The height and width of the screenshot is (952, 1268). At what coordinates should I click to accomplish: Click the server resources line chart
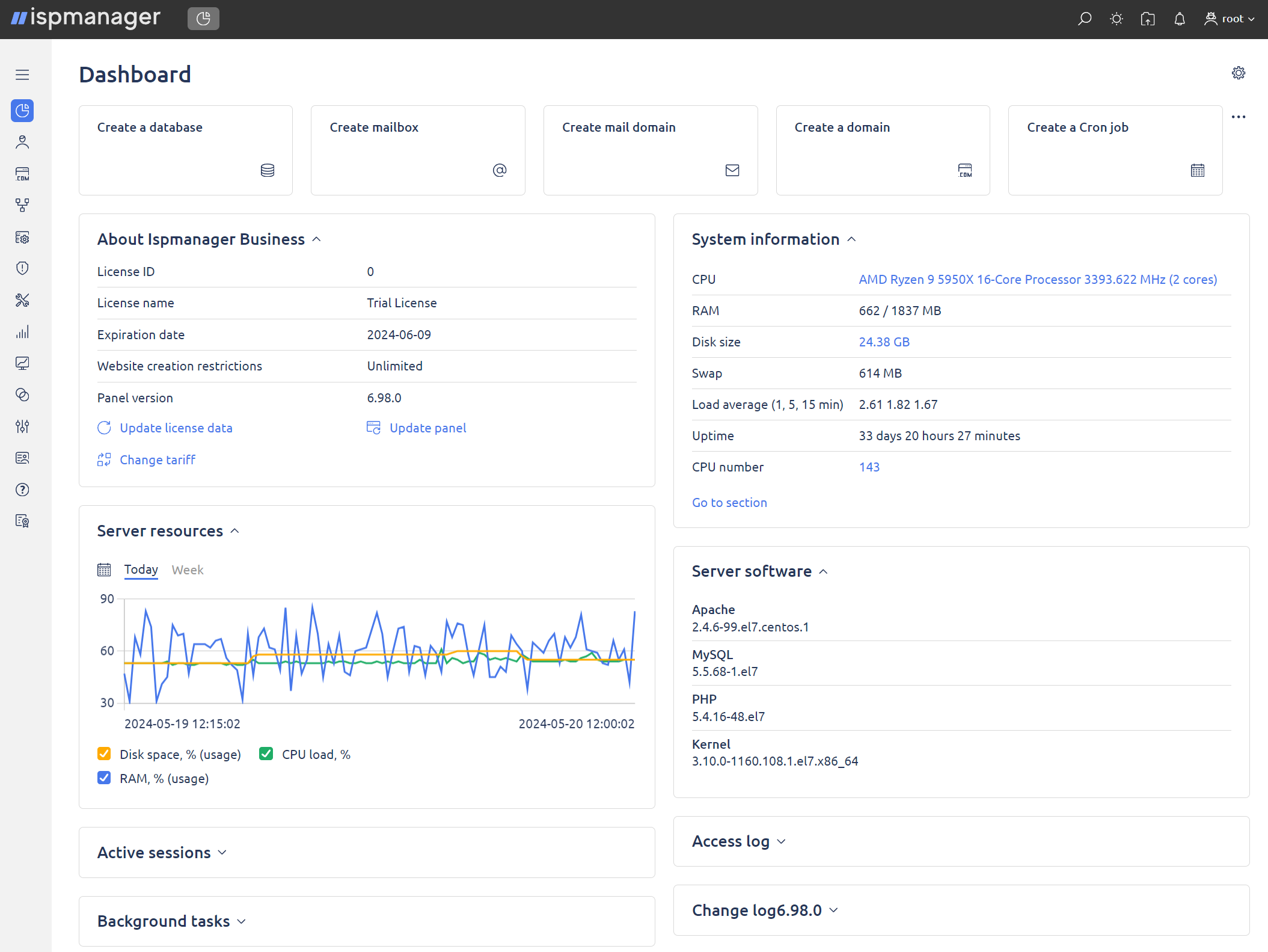tap(379, 651)
